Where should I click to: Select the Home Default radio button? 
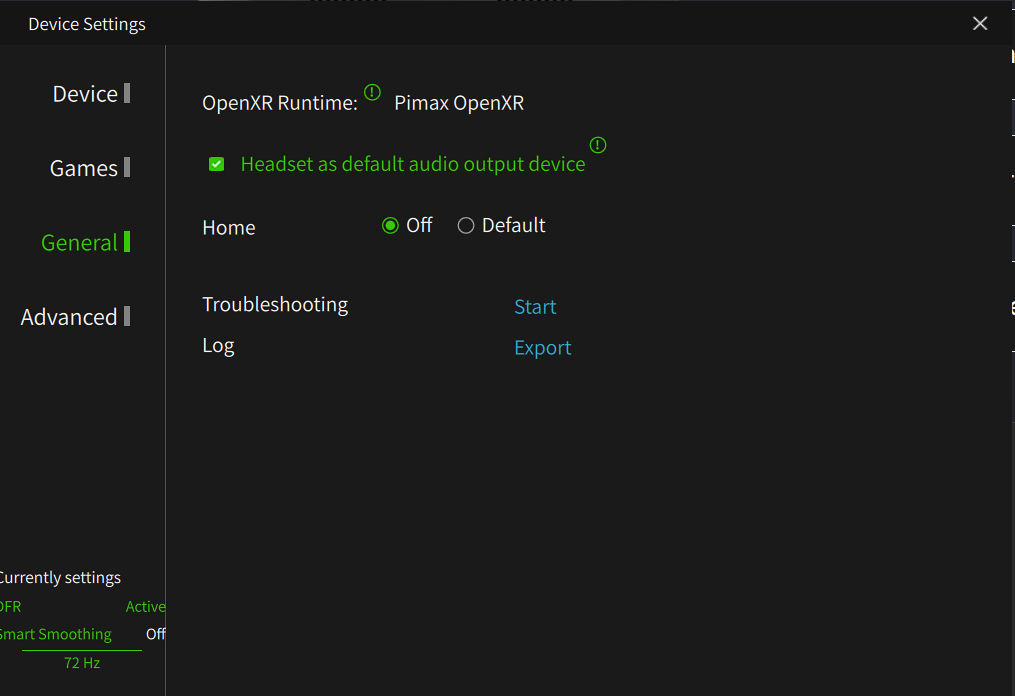pyautogui.click(x=466, y=226)
